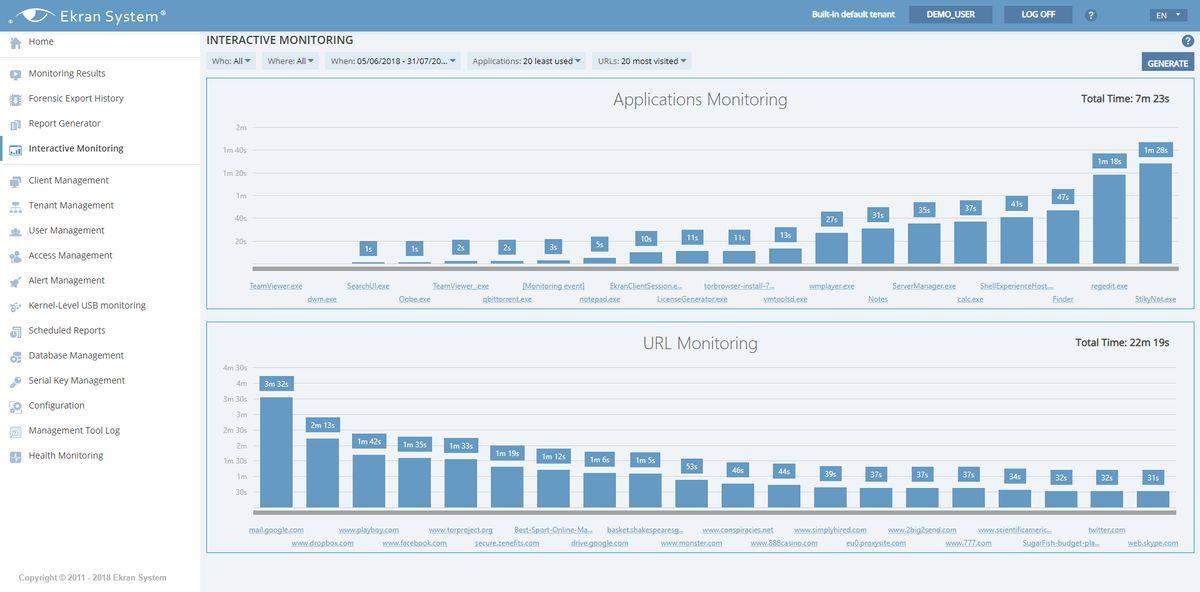1200x592 pixels.
Task: Open the StikyNot.exe application link
Action: click(1155, 299)
